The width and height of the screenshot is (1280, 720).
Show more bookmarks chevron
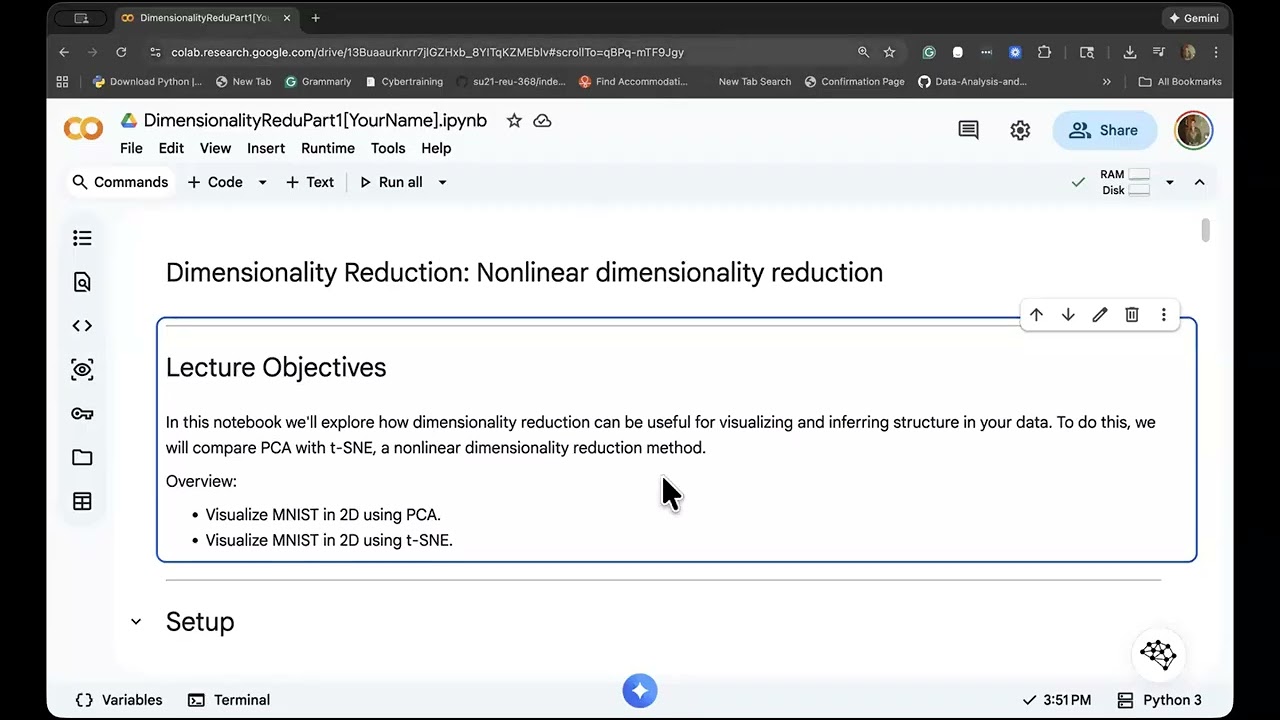click(1106, 82)
